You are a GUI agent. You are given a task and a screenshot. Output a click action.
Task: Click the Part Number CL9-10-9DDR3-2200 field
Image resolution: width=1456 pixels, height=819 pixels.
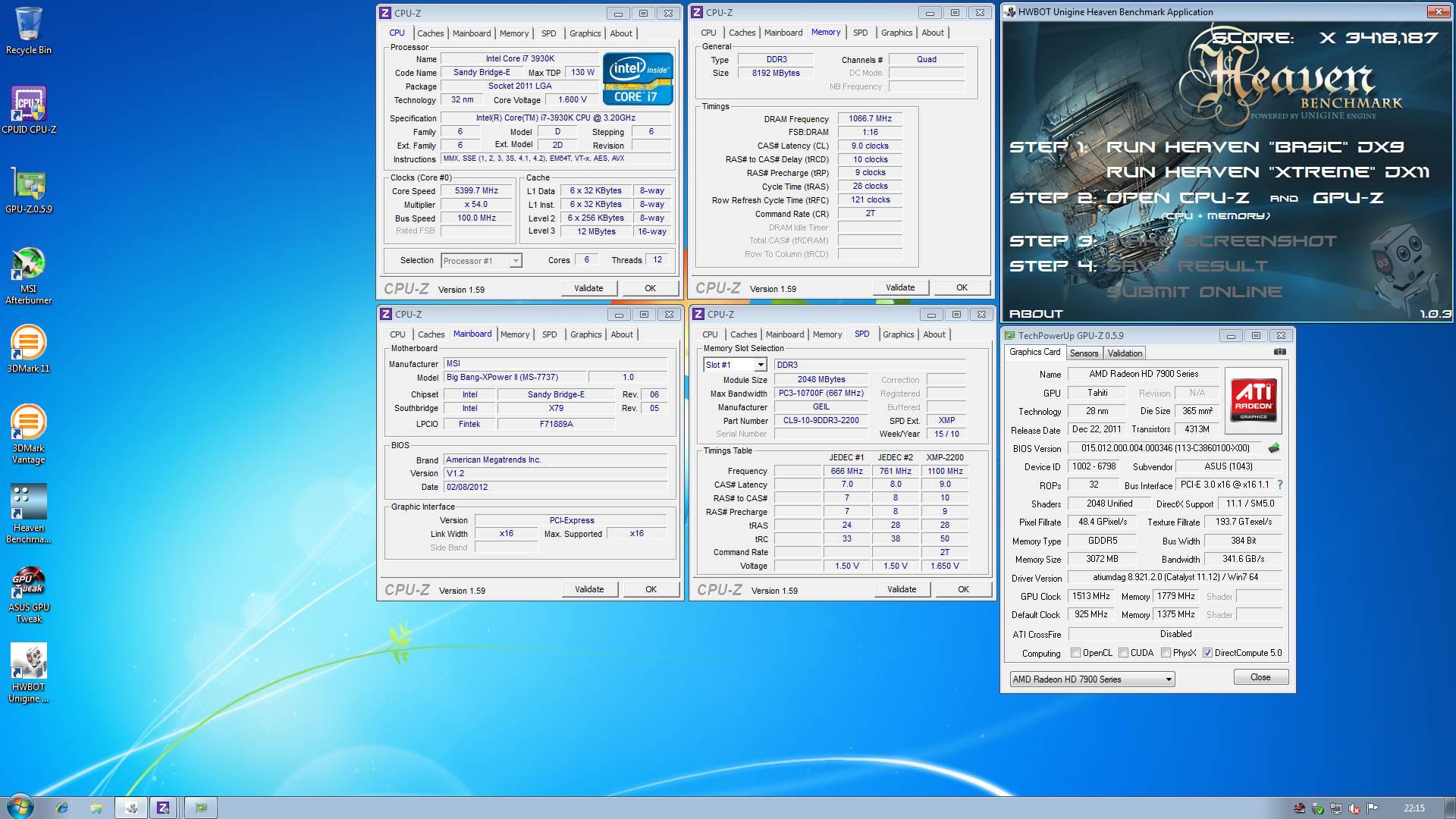point(821,420)
